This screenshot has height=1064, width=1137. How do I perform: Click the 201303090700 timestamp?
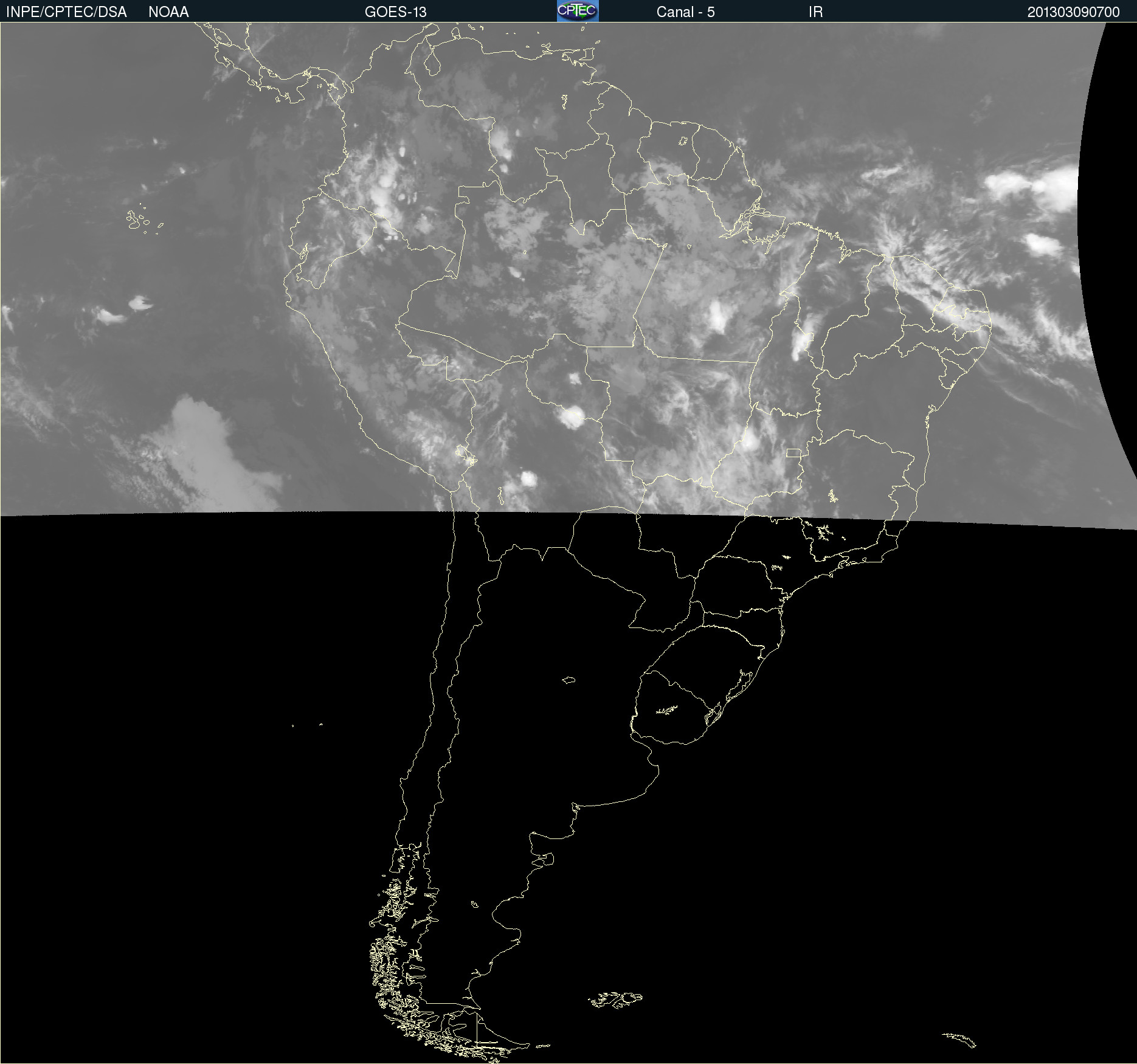(x=1073, y=12)
